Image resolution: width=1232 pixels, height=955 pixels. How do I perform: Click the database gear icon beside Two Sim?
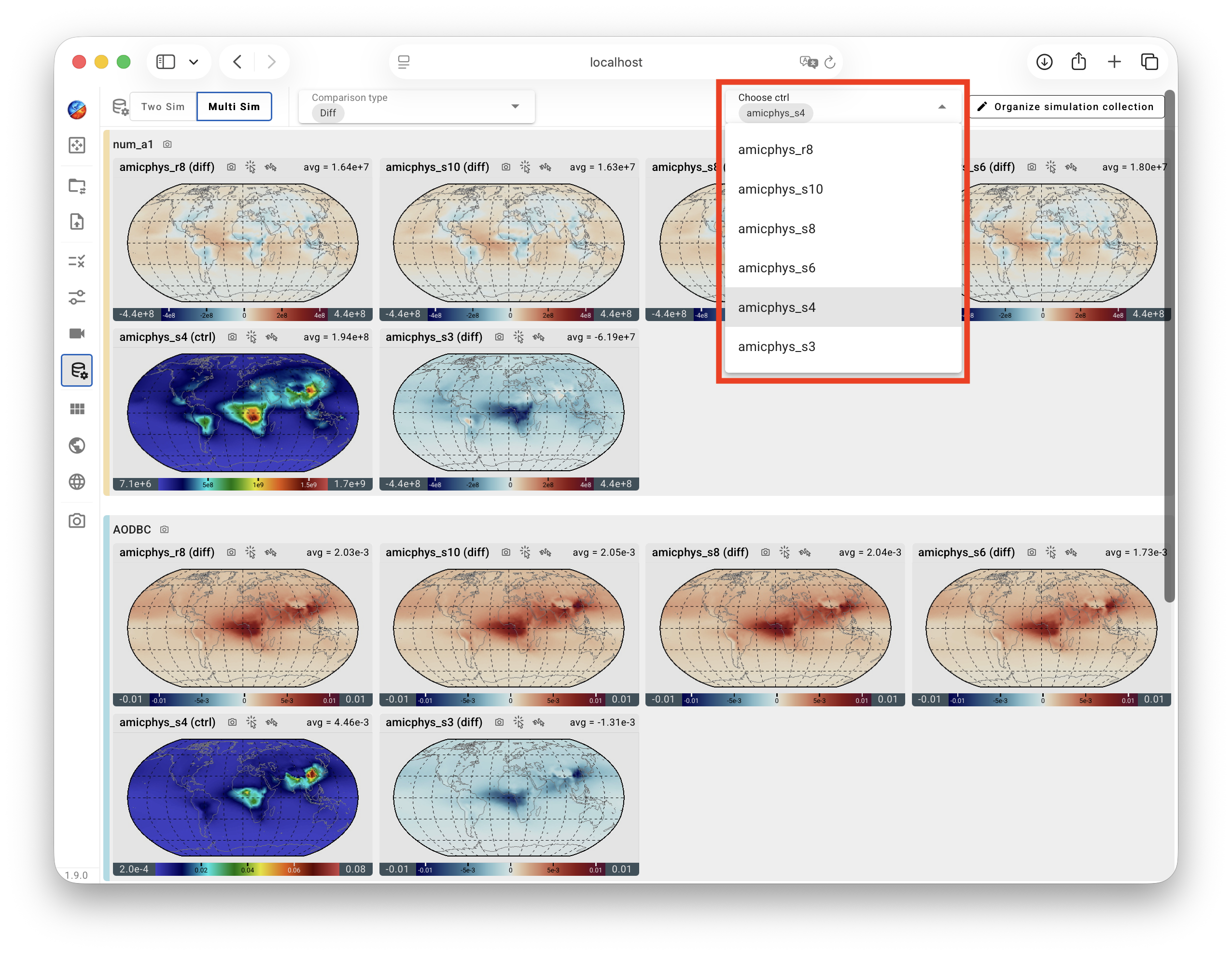pyautogui.click(x=120, y=107)
